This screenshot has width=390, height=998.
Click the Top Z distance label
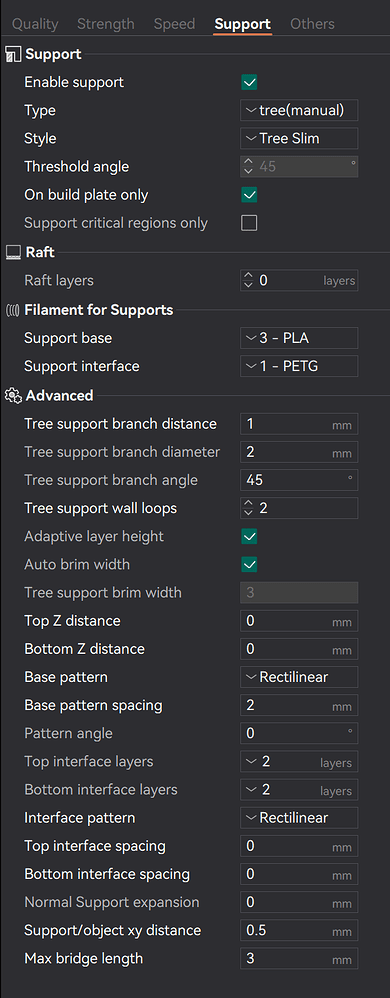point(72,621)
